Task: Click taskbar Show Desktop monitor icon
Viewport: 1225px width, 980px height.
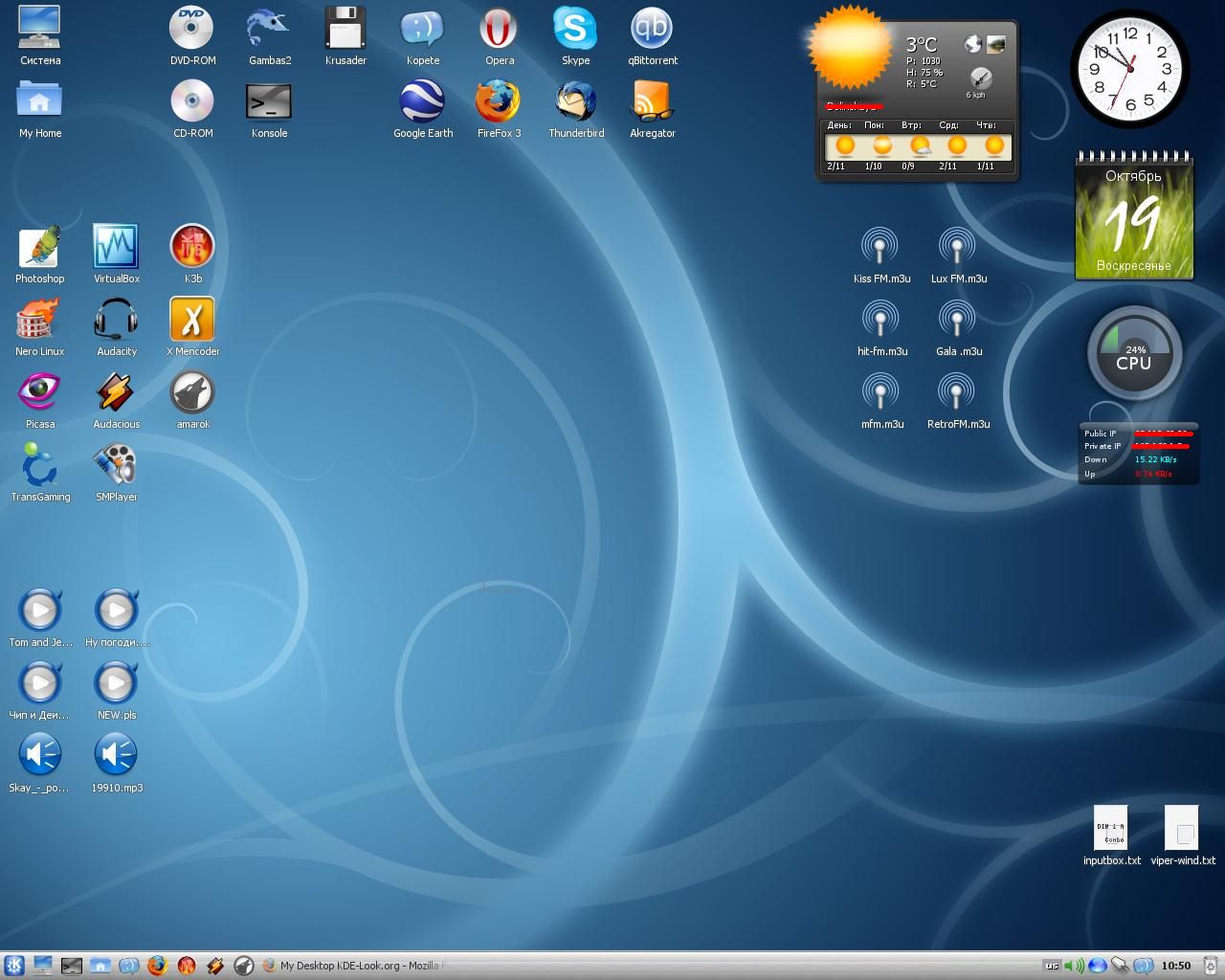Action: 42,966
